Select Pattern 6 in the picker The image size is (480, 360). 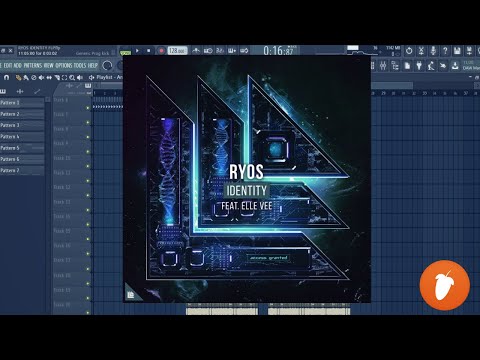(22, 159)
